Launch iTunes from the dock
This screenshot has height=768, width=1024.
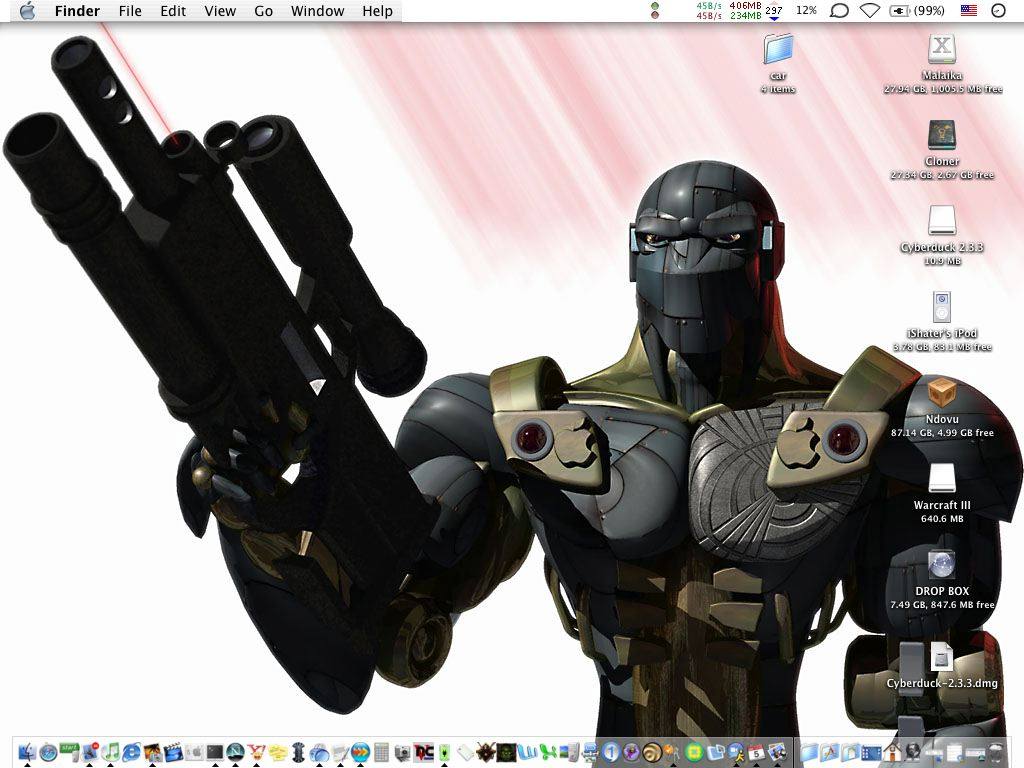111,752
